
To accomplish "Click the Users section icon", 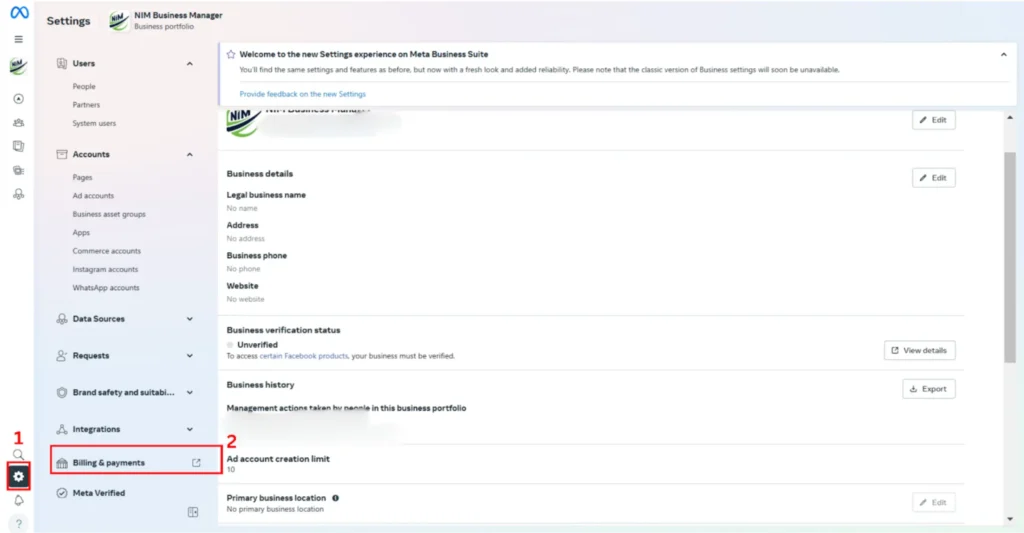I will point(62,63).
